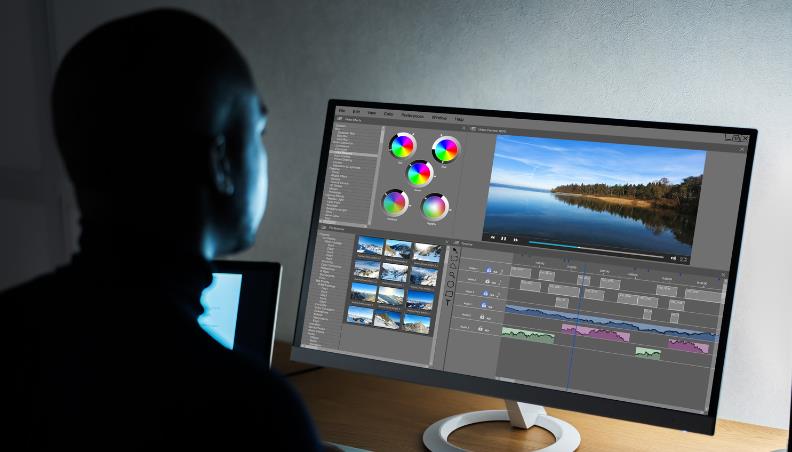The image size is (792, 452).
Task: Click the volume speaker icon in preview
Action: (673, 258)
